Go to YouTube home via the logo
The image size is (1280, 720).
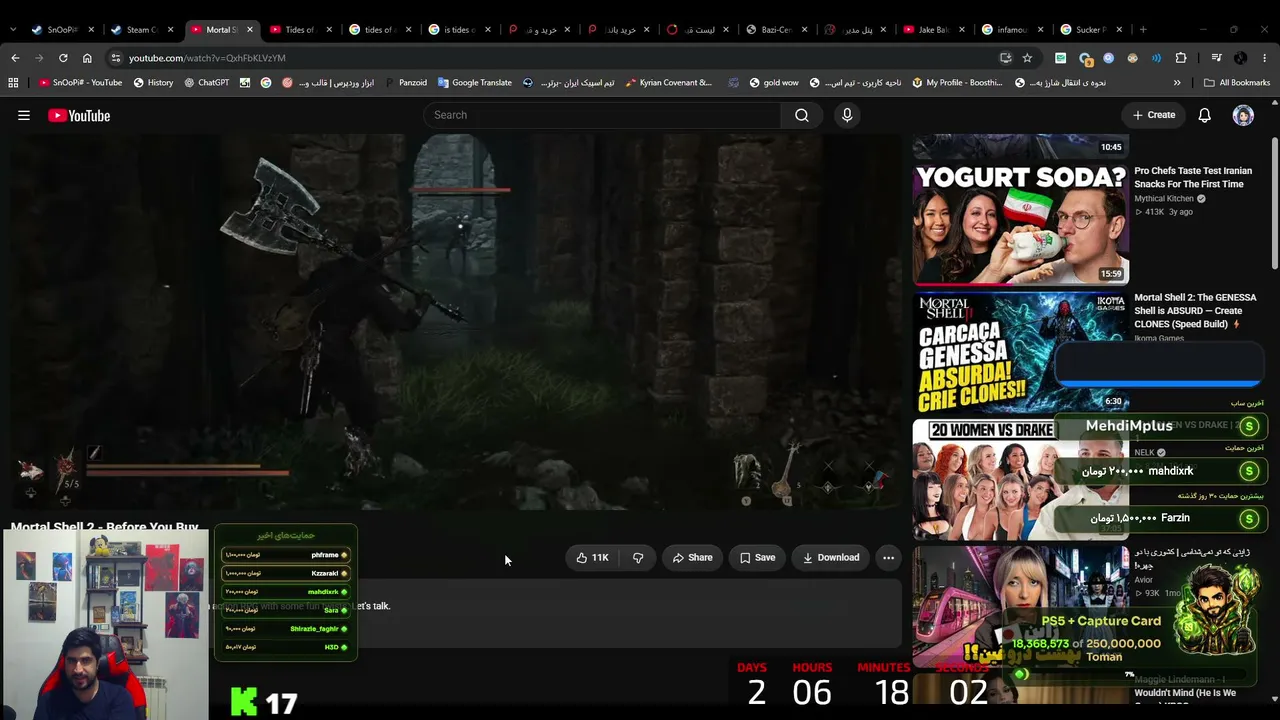79,116
